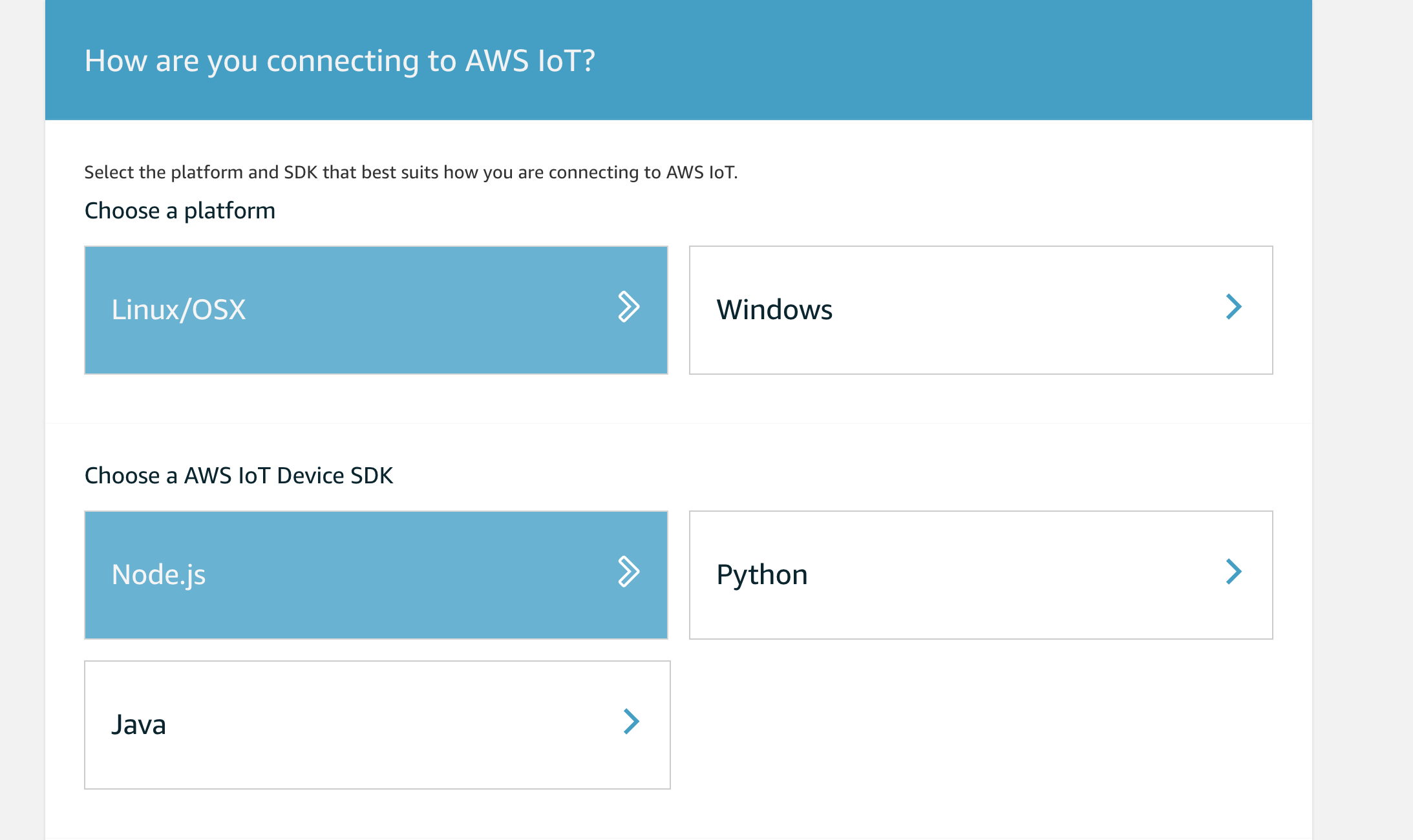This screenshot has height=840, width=1413.
Task: Click the double chevron on Node.js
Action: (629, 571)
